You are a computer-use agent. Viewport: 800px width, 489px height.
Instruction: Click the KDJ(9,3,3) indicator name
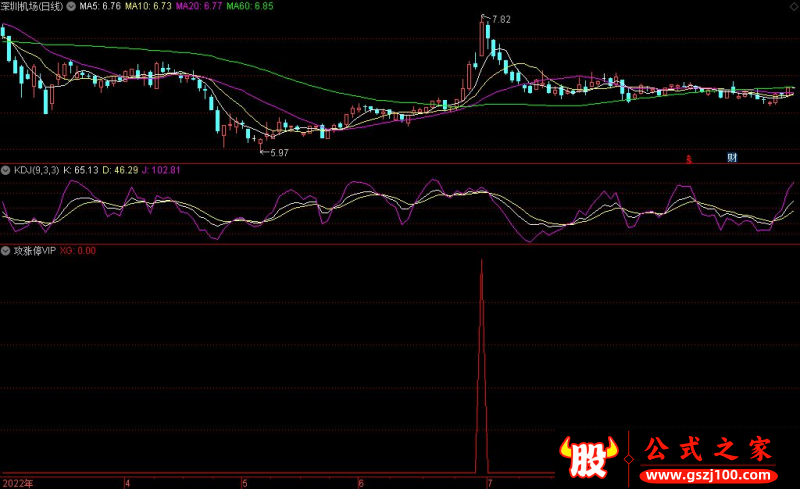36,170
